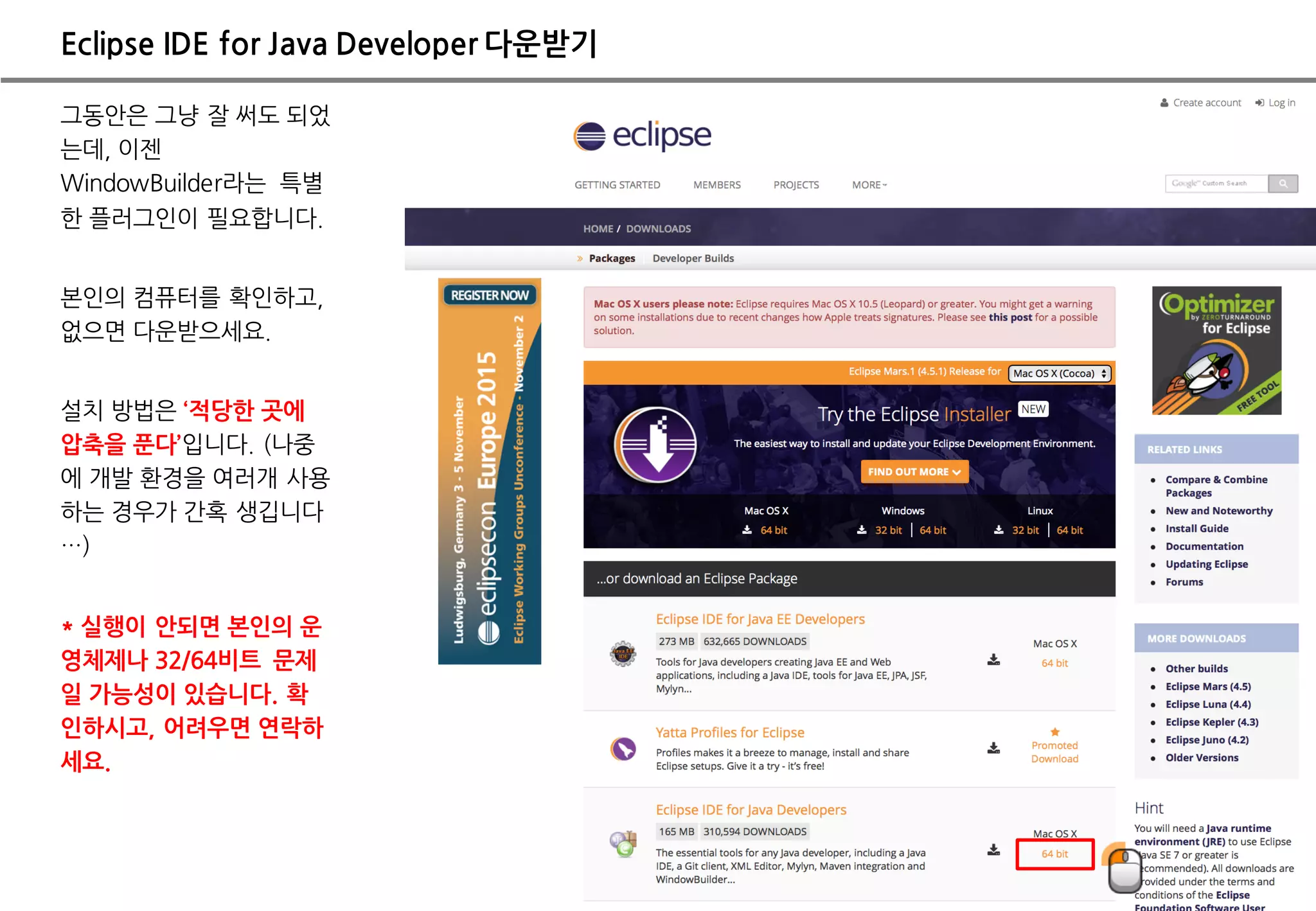Open MEMBERS menu item
The width and height of the screenshot is (1316, 911).
pyautogui.click(x=716, y=185)
